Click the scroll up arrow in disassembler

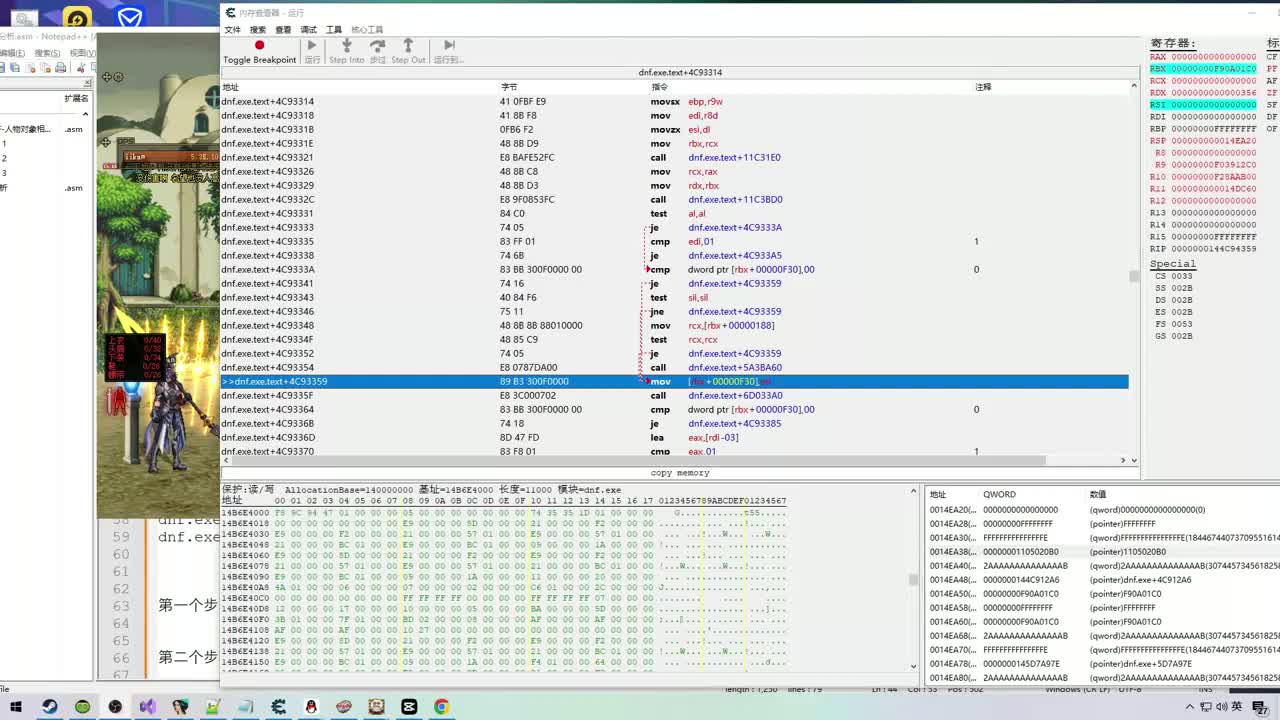pyautogui.click(x=1133, y=86)
